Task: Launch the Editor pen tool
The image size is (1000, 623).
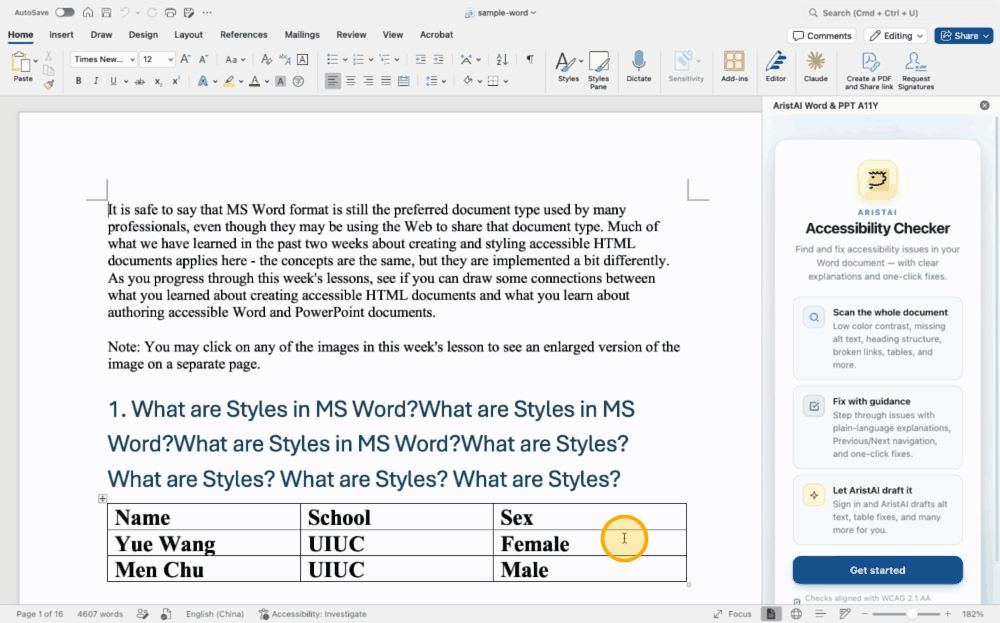Action: pyautogui.click(x=776, y=67)
